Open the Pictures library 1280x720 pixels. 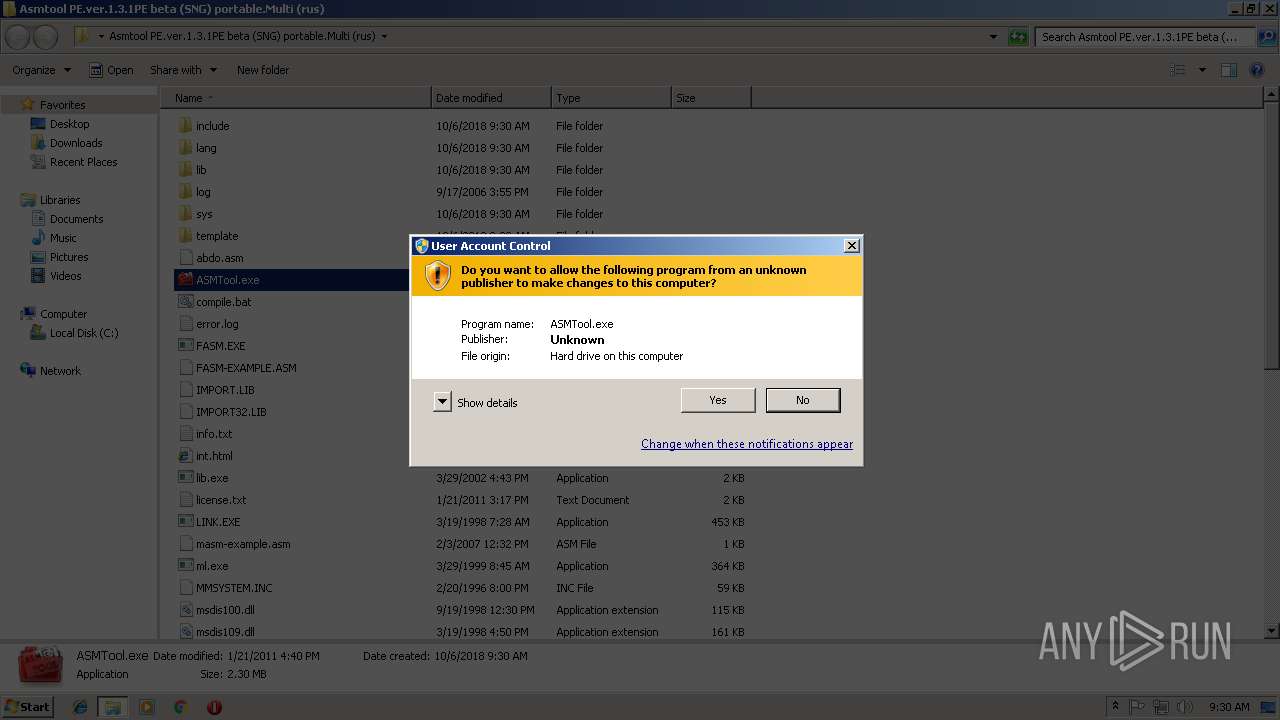69,257
